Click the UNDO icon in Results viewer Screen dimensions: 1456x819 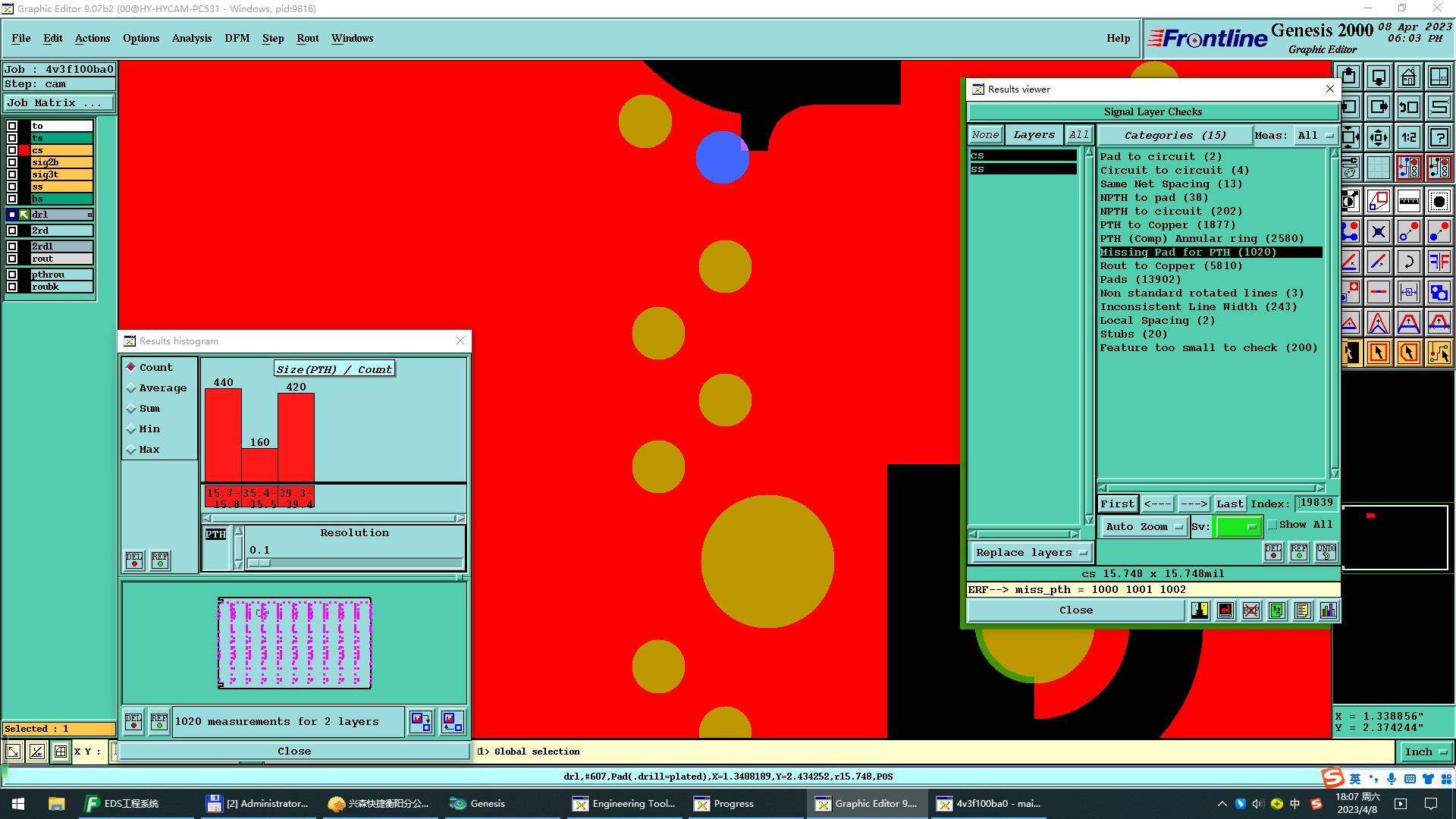tap(1326, 551)
